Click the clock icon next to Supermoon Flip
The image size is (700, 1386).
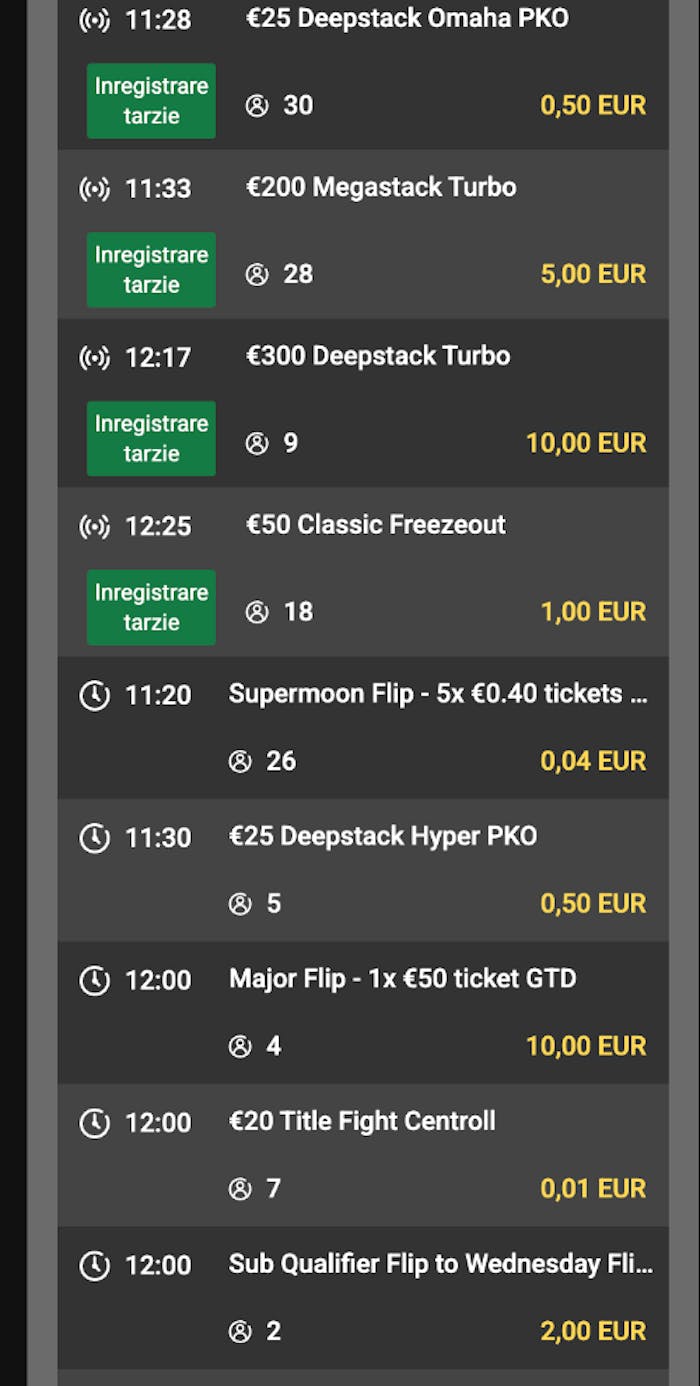(x=95, y=696)
